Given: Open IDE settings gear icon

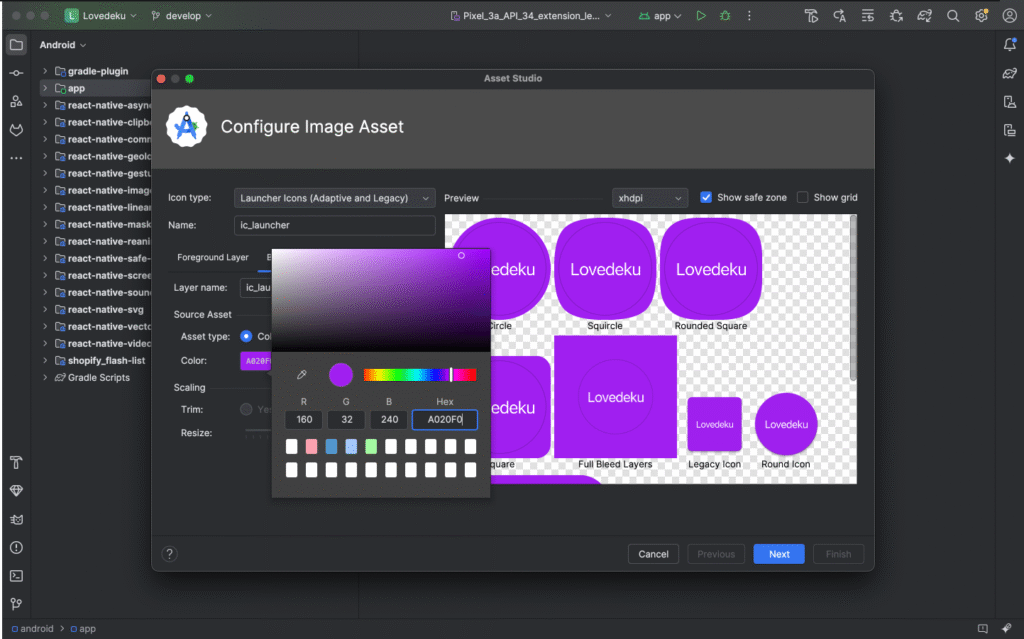Looking at the screenshot, I should (981, 16).
